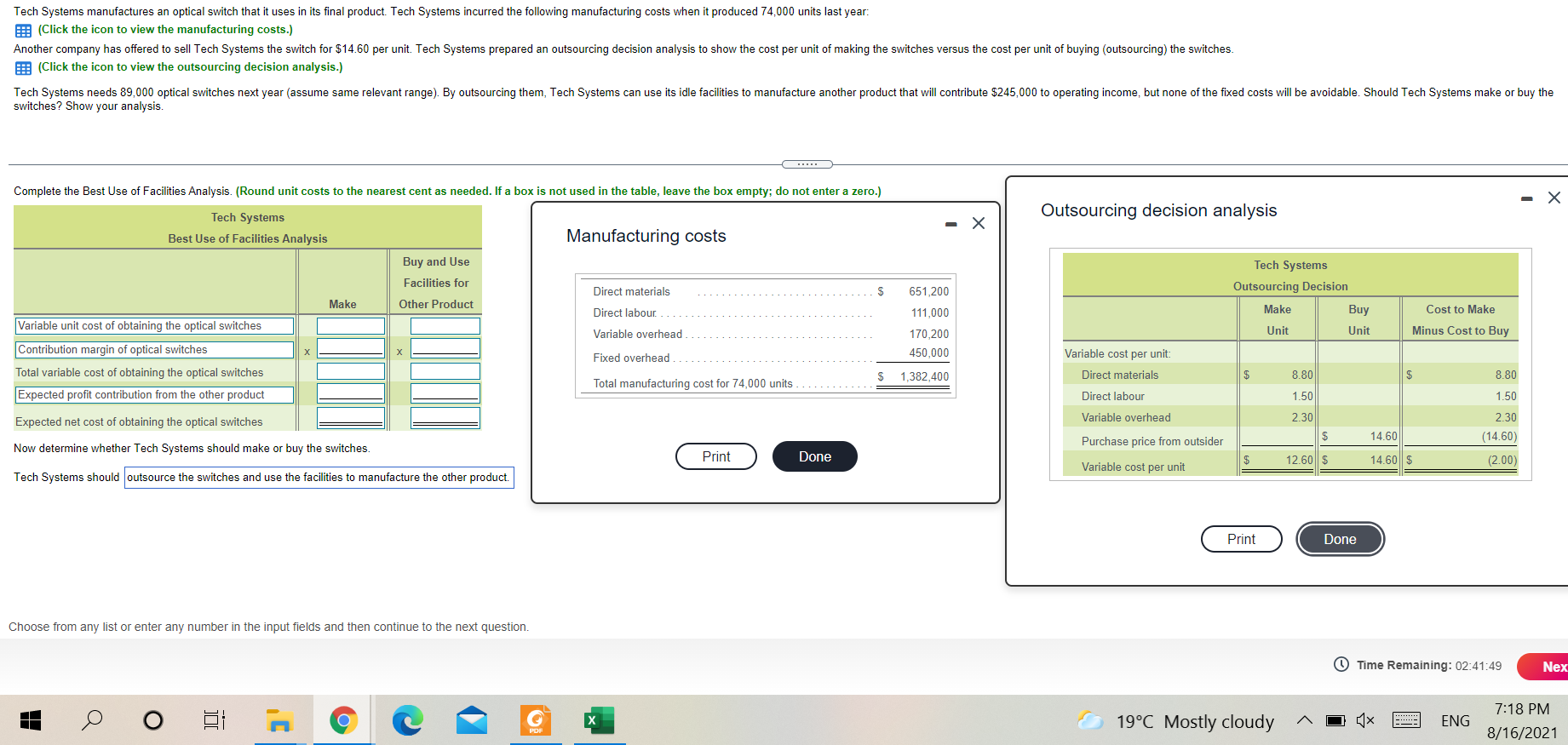Check the battery status icon
This screenshot has height=745, width=1568.
pyautogui.click(x=1335, y=720)
